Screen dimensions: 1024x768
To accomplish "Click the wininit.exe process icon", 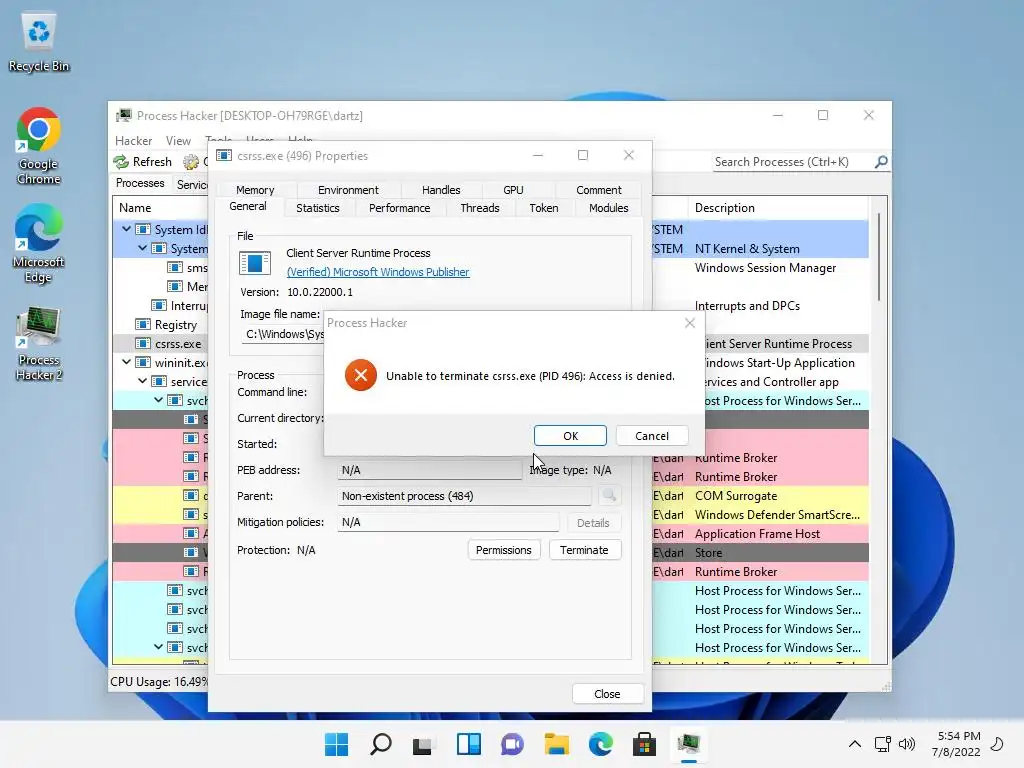I will [142, 362].
